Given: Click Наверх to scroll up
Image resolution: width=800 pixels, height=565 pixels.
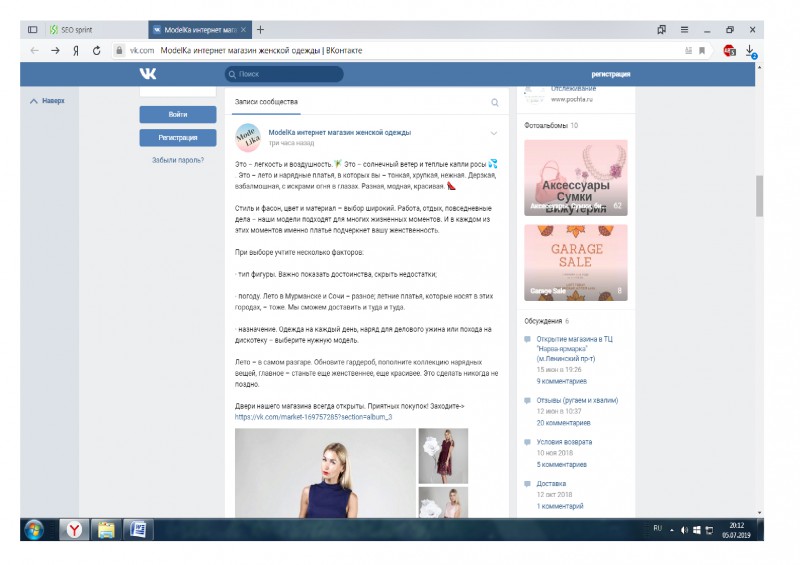Looking at the screenshot, I should (47, 101).
